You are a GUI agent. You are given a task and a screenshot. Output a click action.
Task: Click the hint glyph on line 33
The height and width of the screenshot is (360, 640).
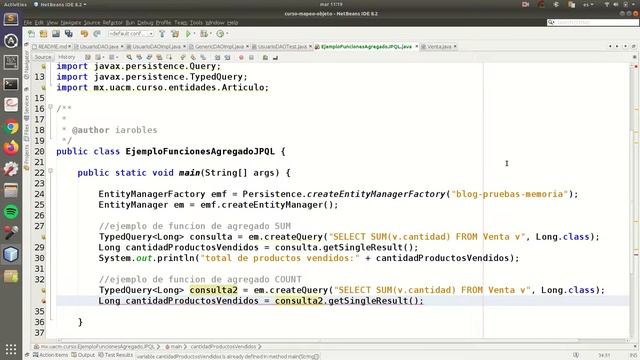tap(43, 291)
